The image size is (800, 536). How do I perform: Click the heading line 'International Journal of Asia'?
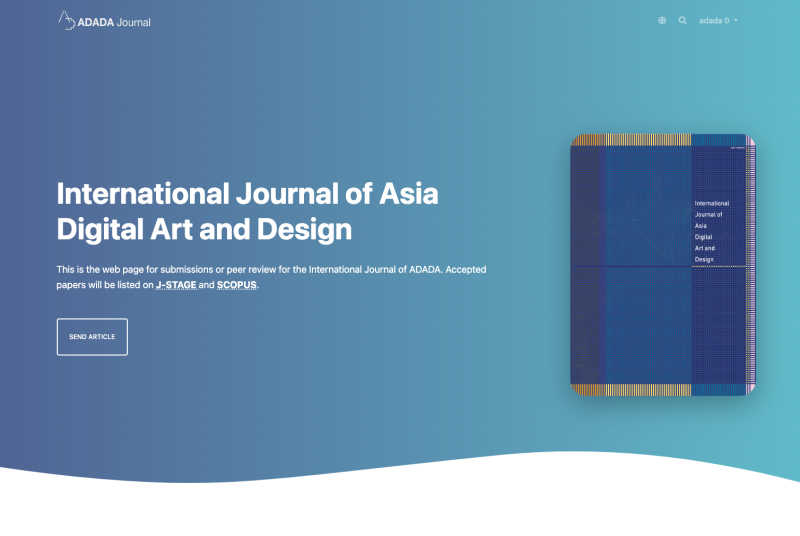point(248,193)
